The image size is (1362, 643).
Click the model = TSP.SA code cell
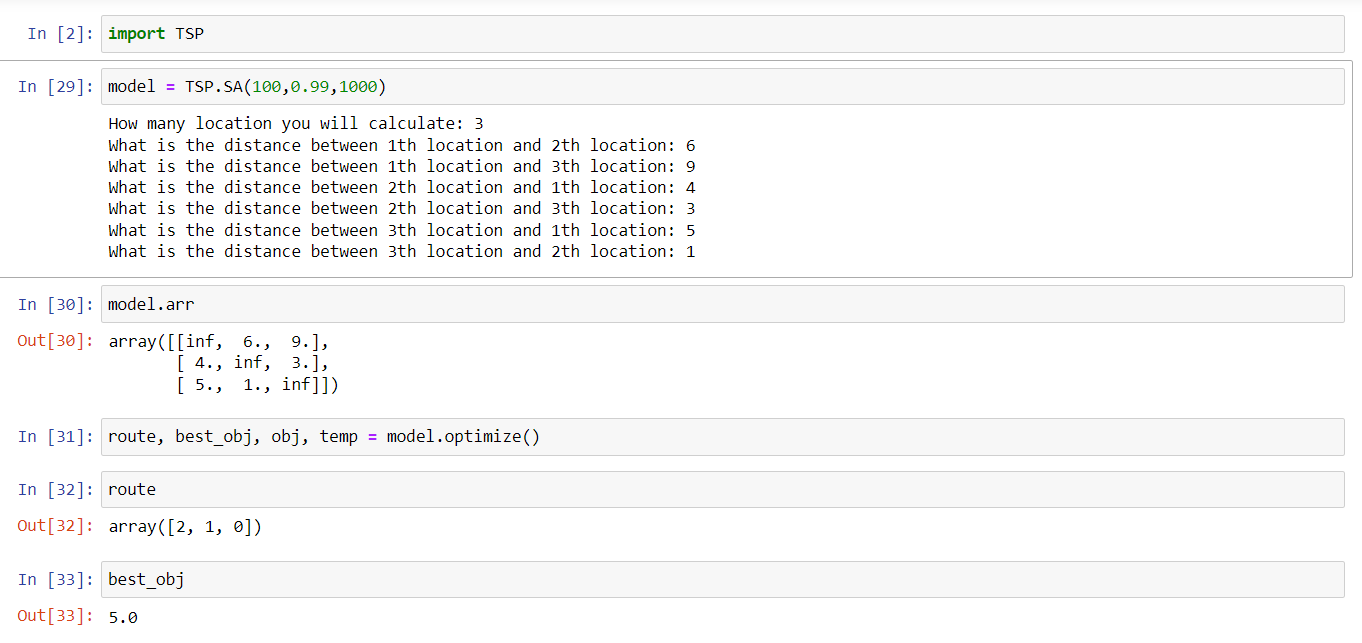point(722,87)
